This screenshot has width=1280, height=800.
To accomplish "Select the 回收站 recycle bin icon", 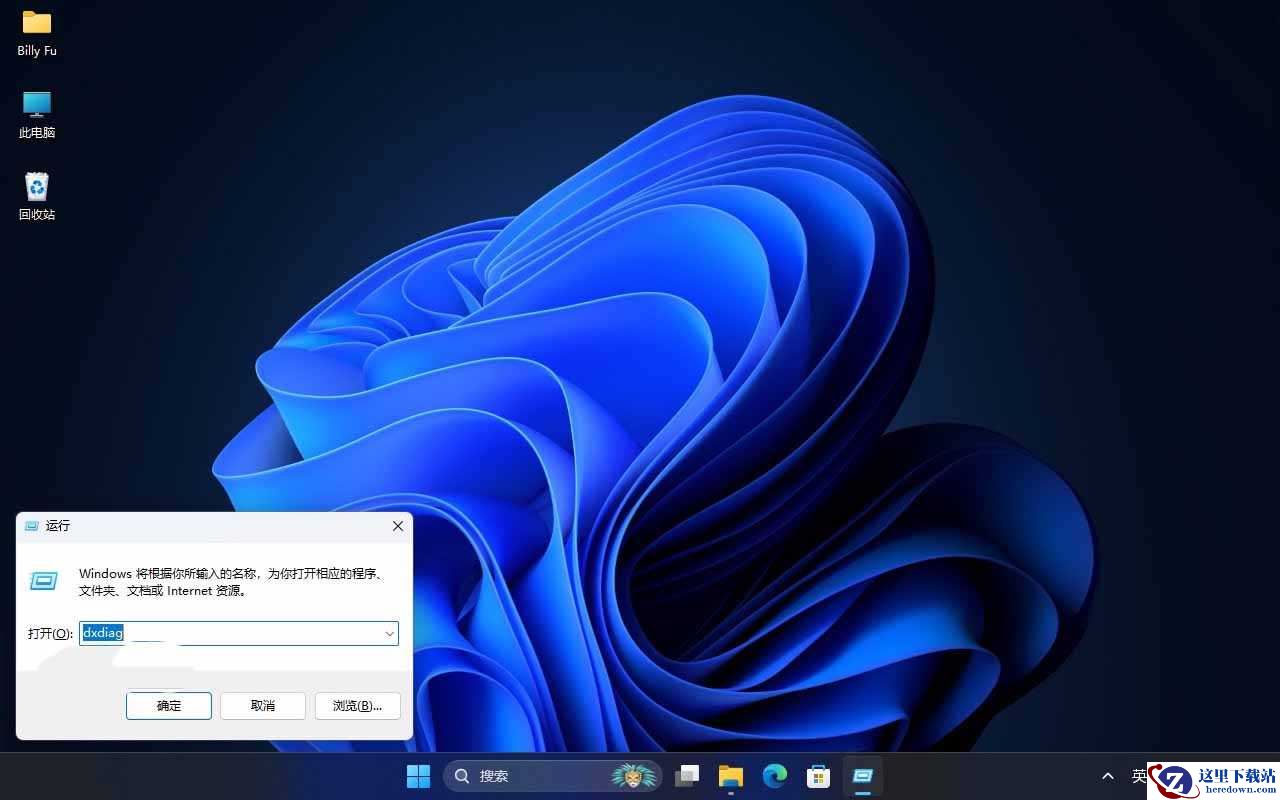I will click(37, 196).
